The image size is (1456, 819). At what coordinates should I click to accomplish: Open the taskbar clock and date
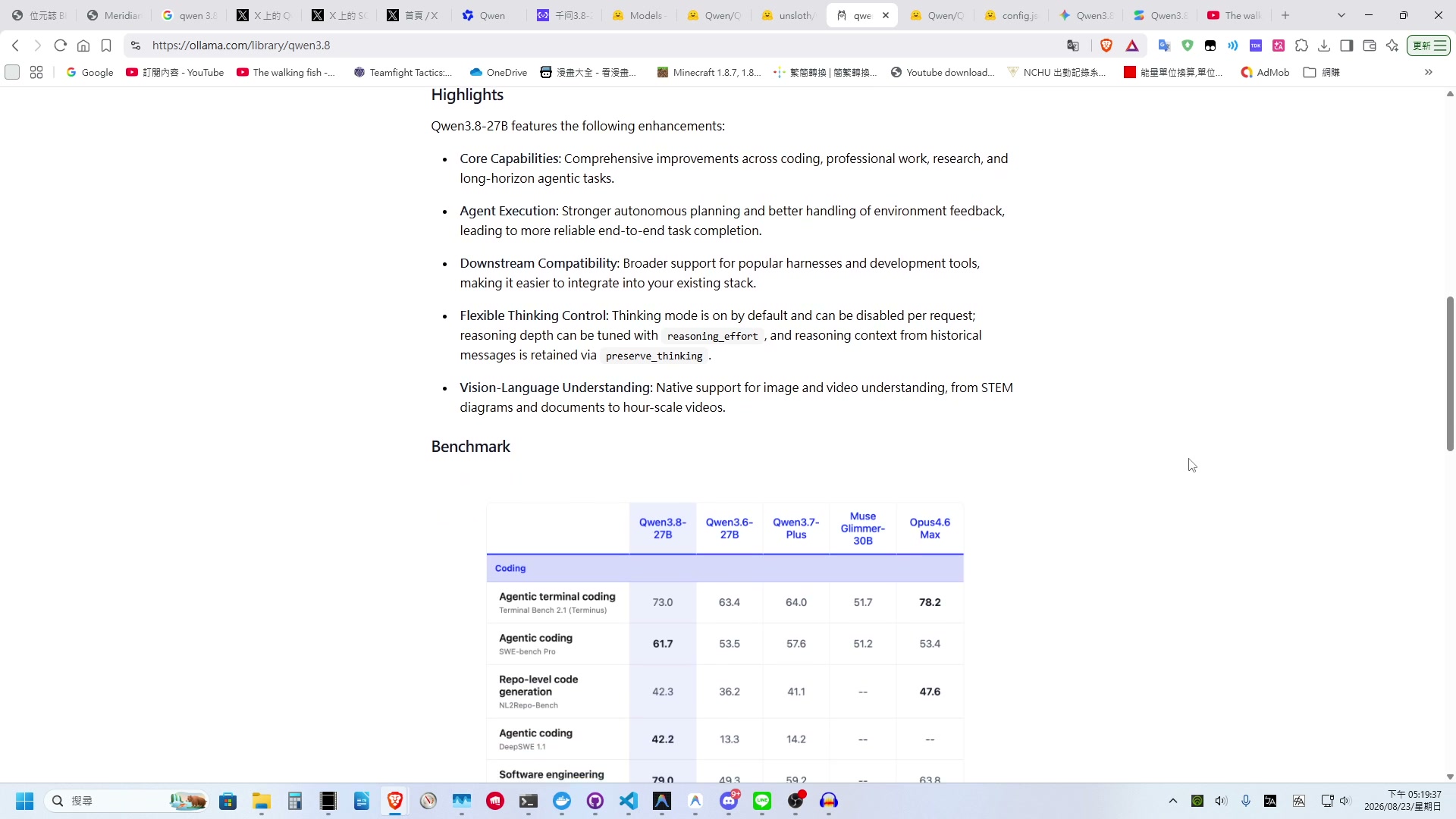(x=1403, y=801)
